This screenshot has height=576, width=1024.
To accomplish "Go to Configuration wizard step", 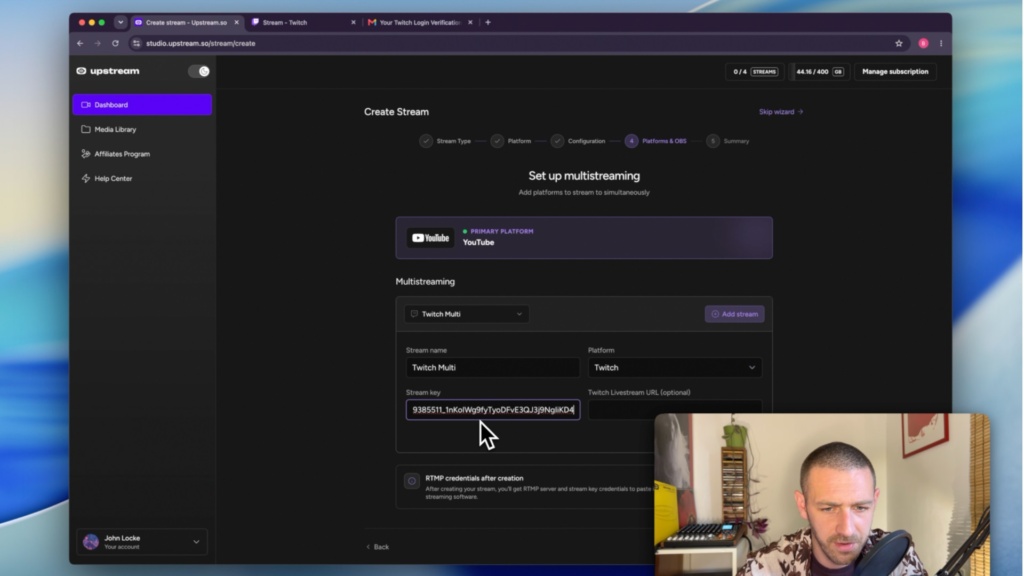I will [x=578, y=141].
